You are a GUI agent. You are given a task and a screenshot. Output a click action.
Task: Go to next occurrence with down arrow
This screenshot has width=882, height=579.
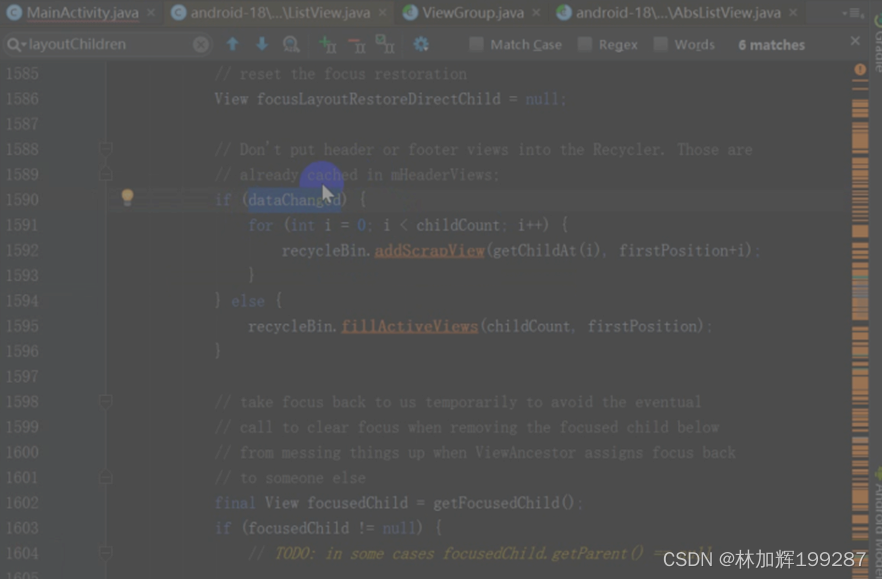coord(262,44)
